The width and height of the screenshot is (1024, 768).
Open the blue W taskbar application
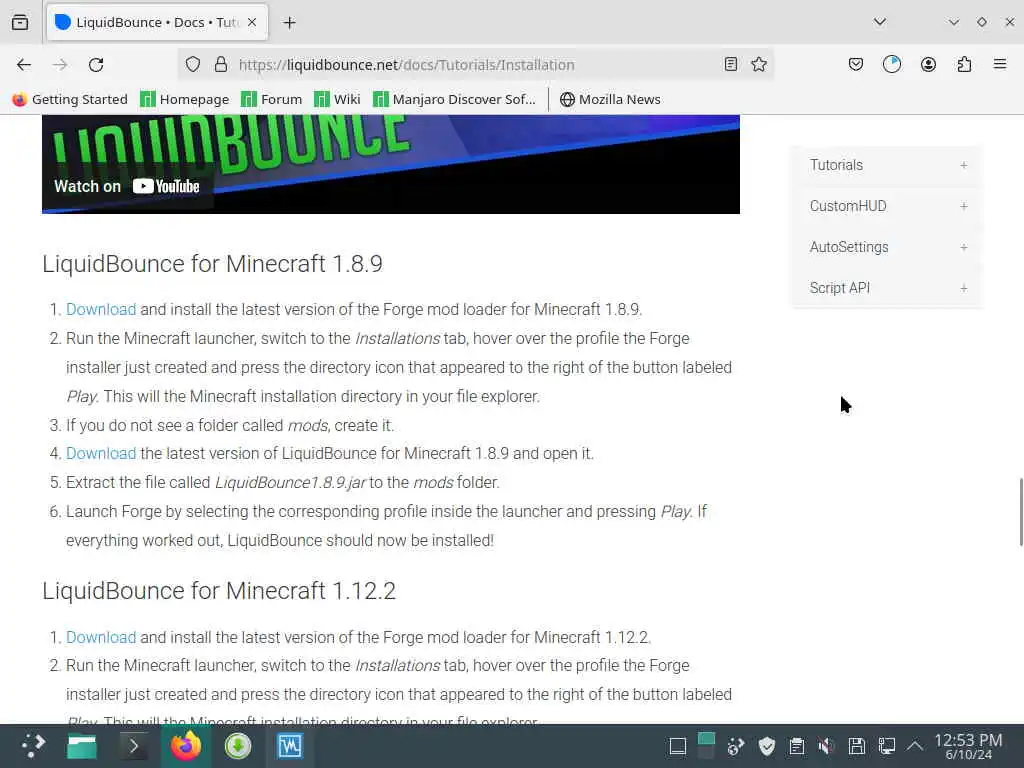pos(290,746)
